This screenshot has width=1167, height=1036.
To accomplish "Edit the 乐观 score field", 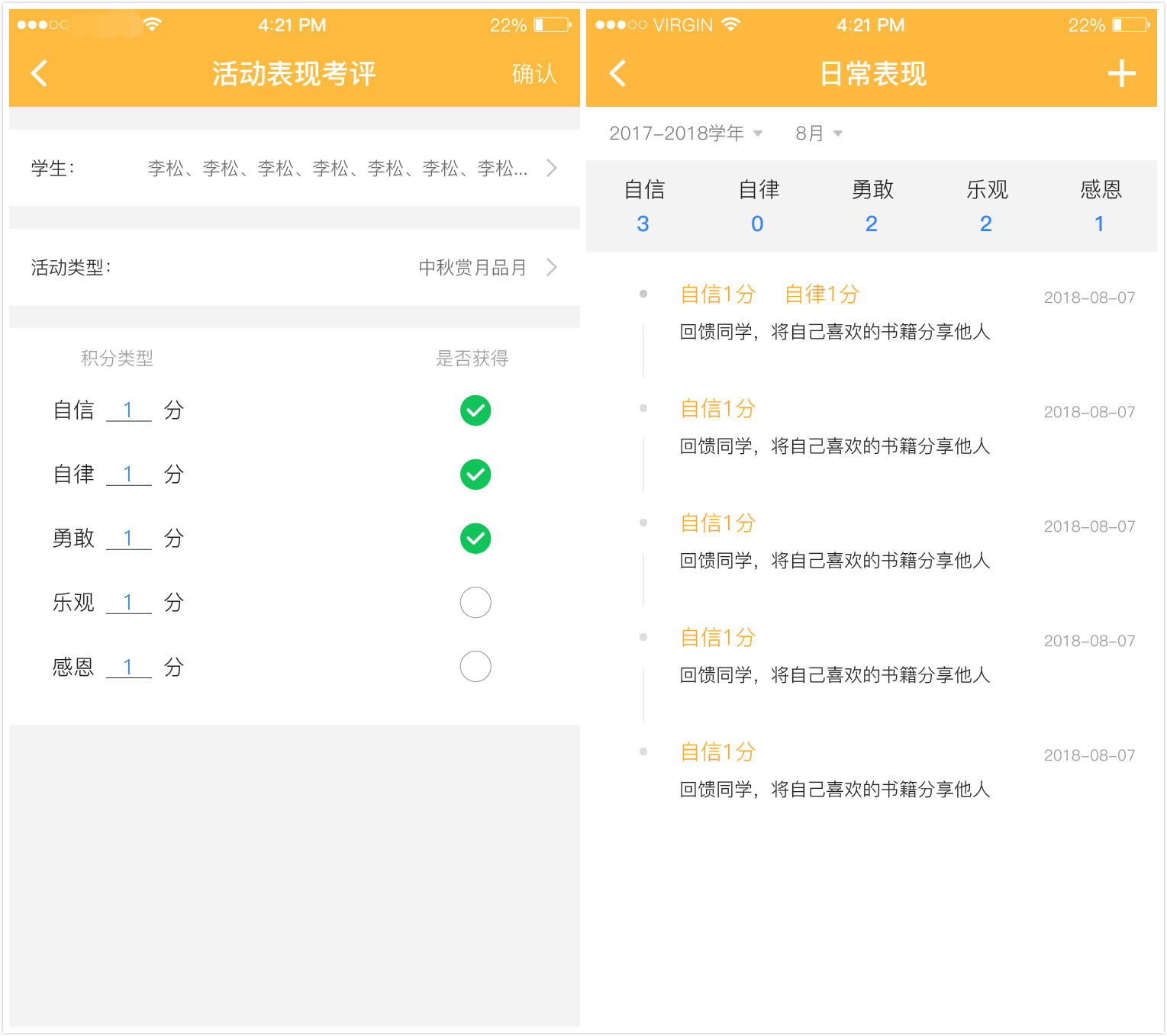I will pyautogui.click(x=128, y=603).
